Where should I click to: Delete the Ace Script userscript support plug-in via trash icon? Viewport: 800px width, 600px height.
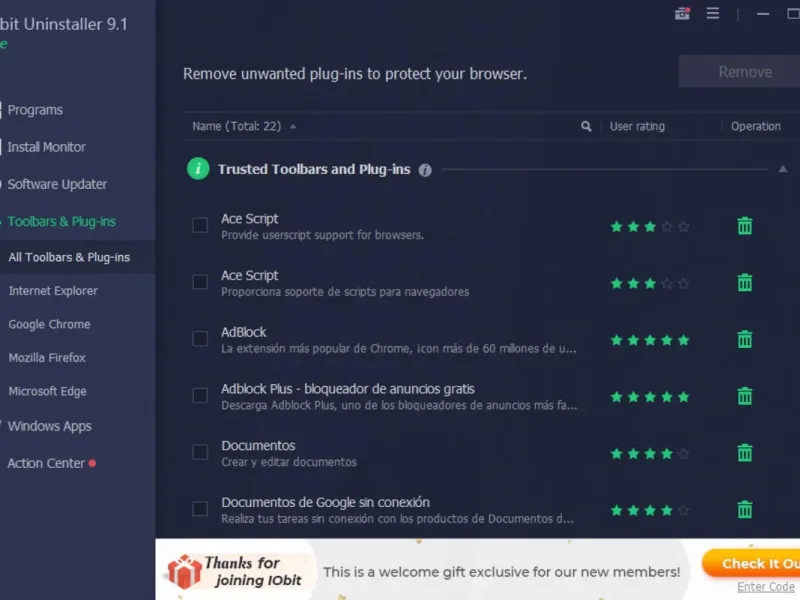(744, 226)
